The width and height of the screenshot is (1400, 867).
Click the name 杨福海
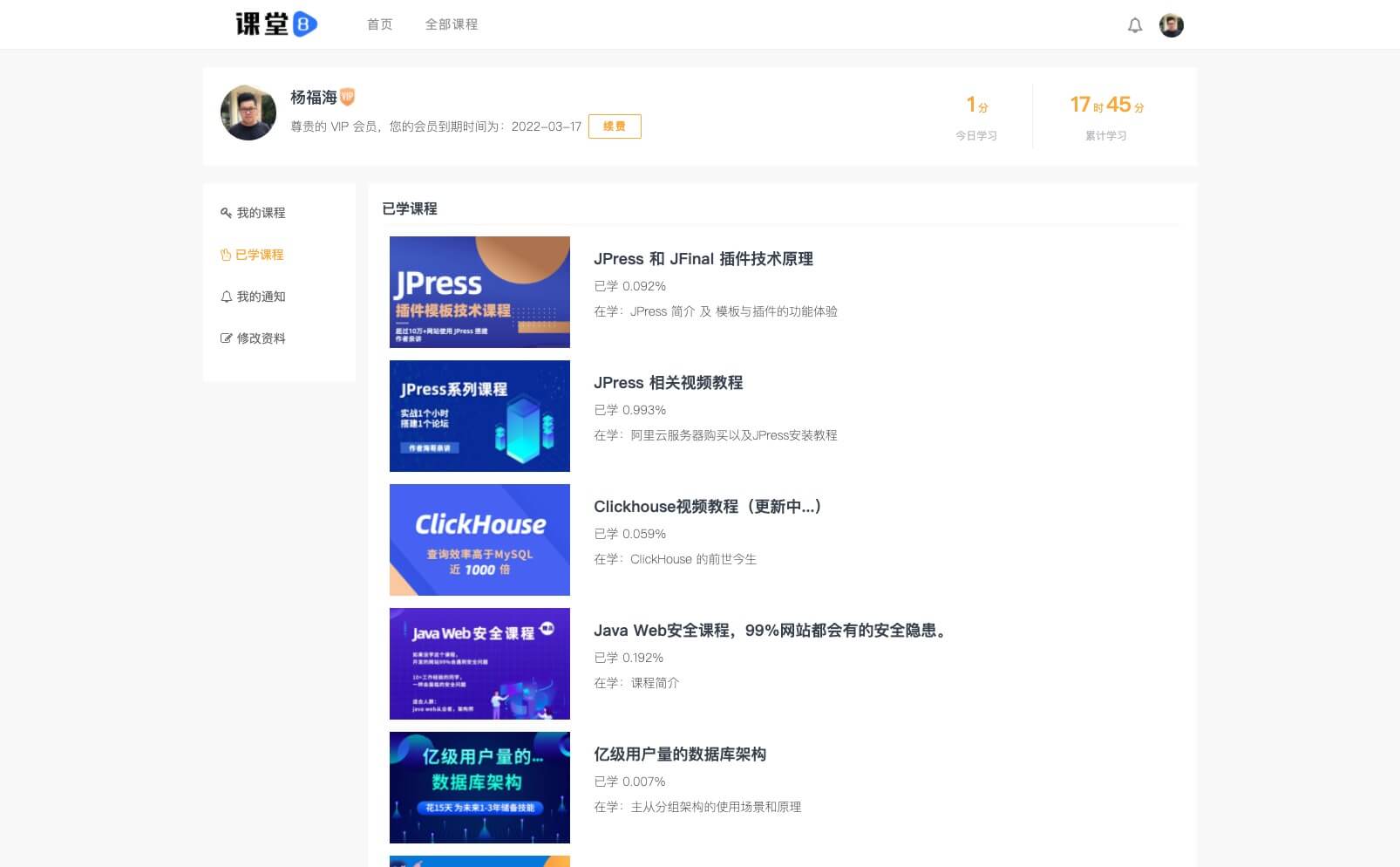(x=314, y=98)
